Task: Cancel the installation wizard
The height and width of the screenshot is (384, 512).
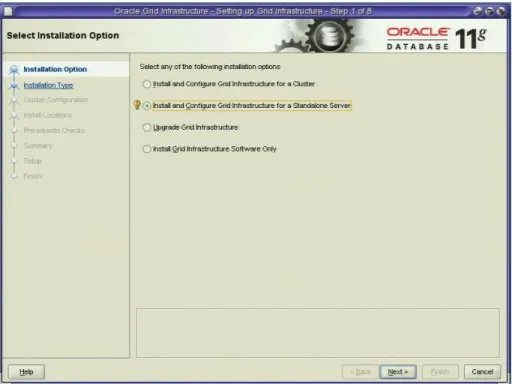Action: [482, 372]
